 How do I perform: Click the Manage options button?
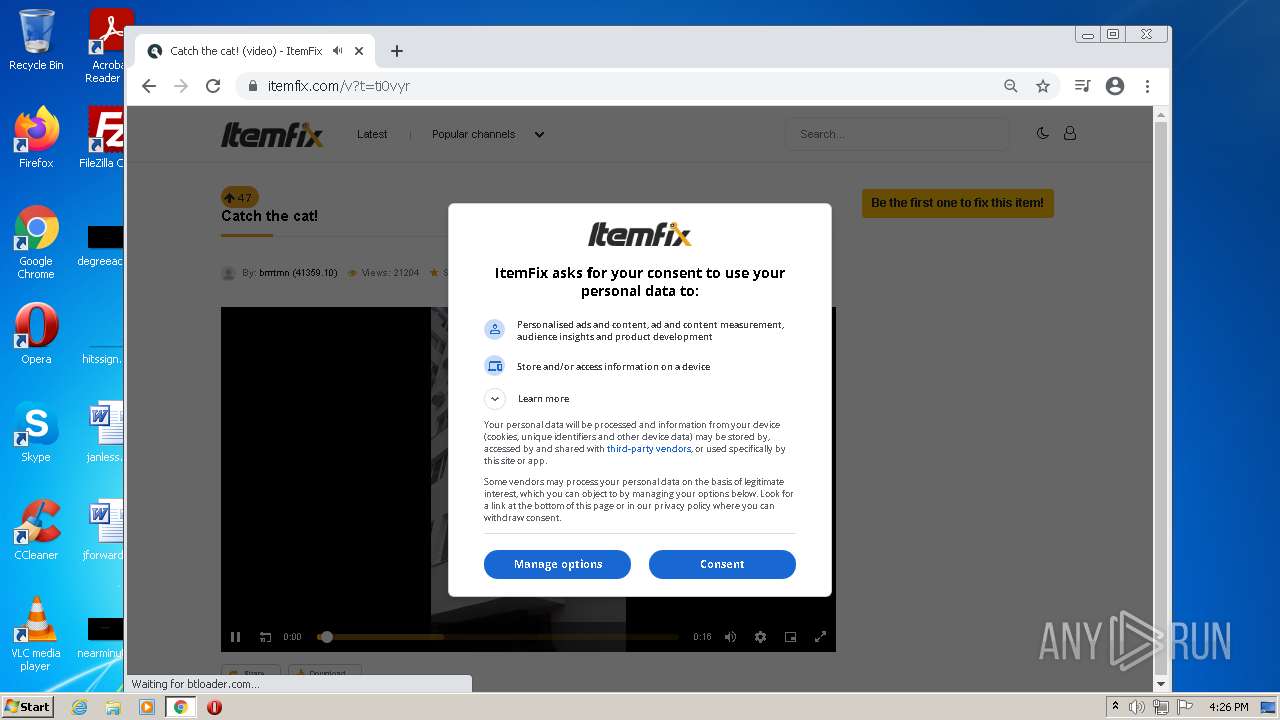pos(557,564)
